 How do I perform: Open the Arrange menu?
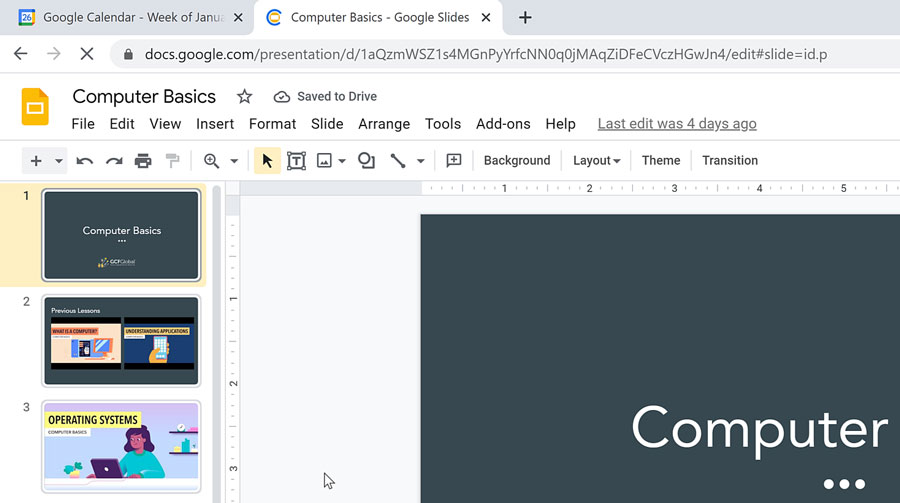384,124
